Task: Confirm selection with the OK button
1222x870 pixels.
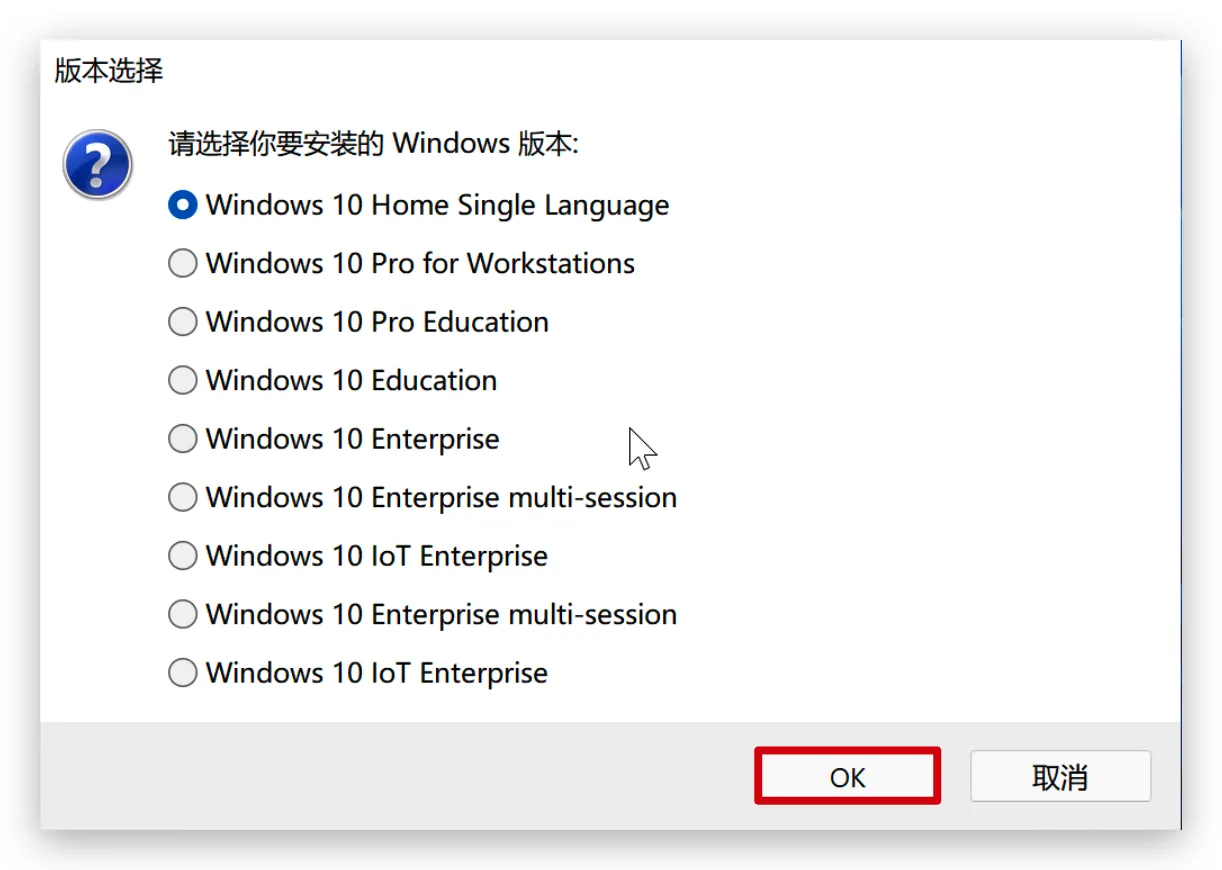Action: pyautogui.click(x=847, y=776)
